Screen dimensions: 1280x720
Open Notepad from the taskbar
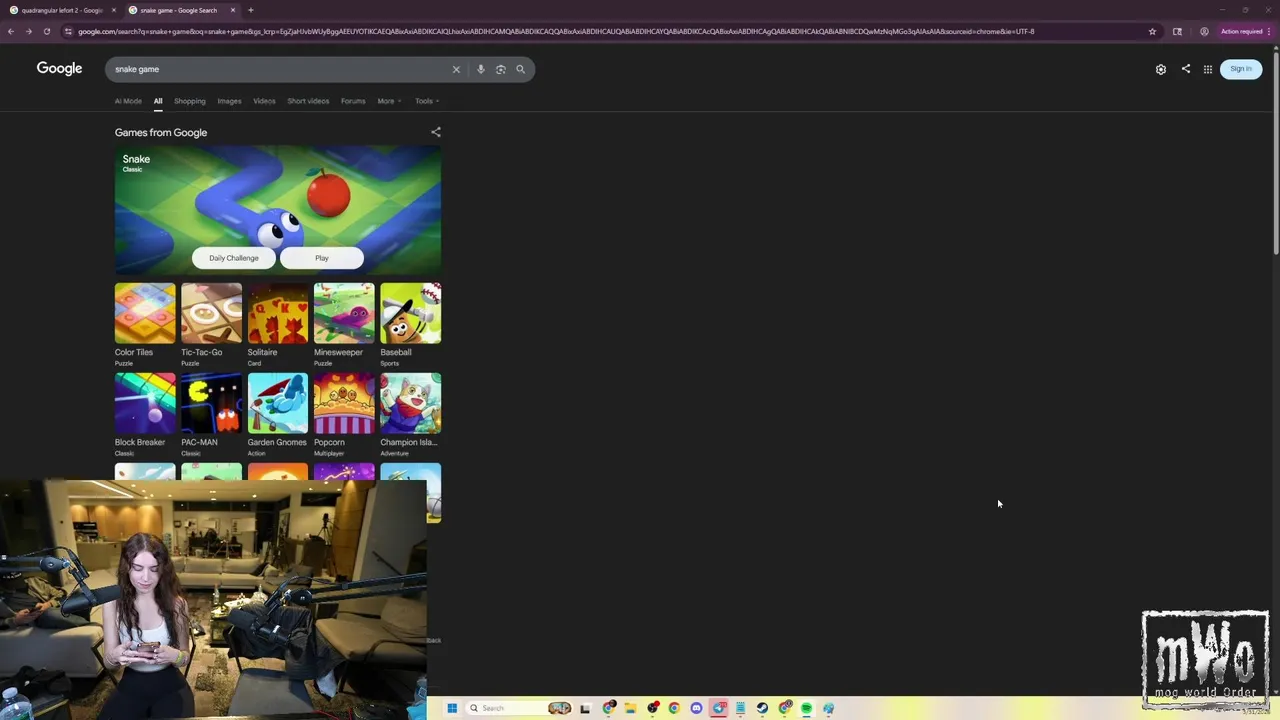coord(740,708)
